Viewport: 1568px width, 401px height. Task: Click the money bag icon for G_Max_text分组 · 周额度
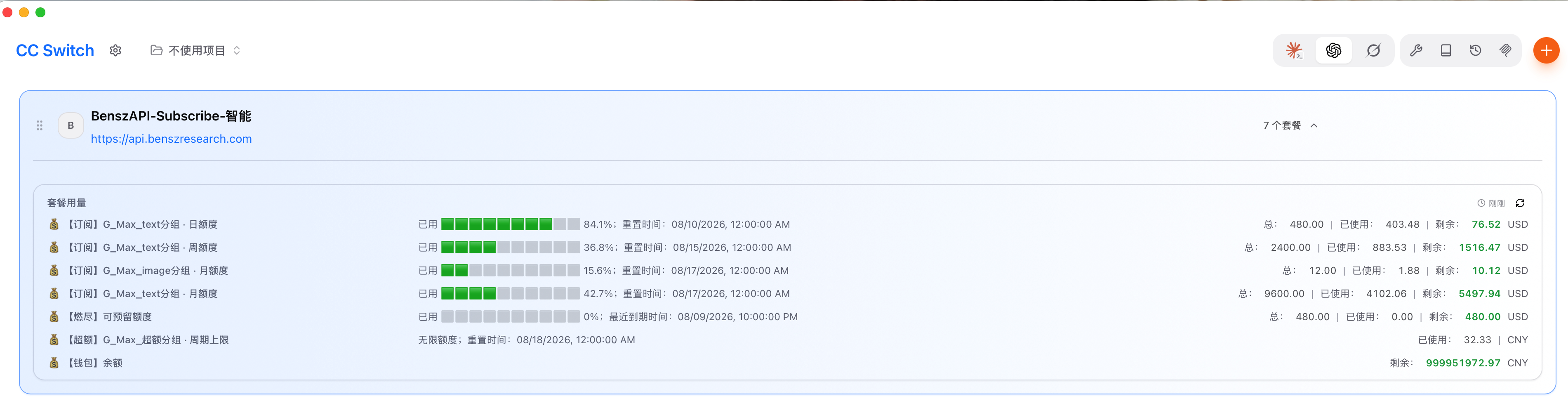(54, 248)
